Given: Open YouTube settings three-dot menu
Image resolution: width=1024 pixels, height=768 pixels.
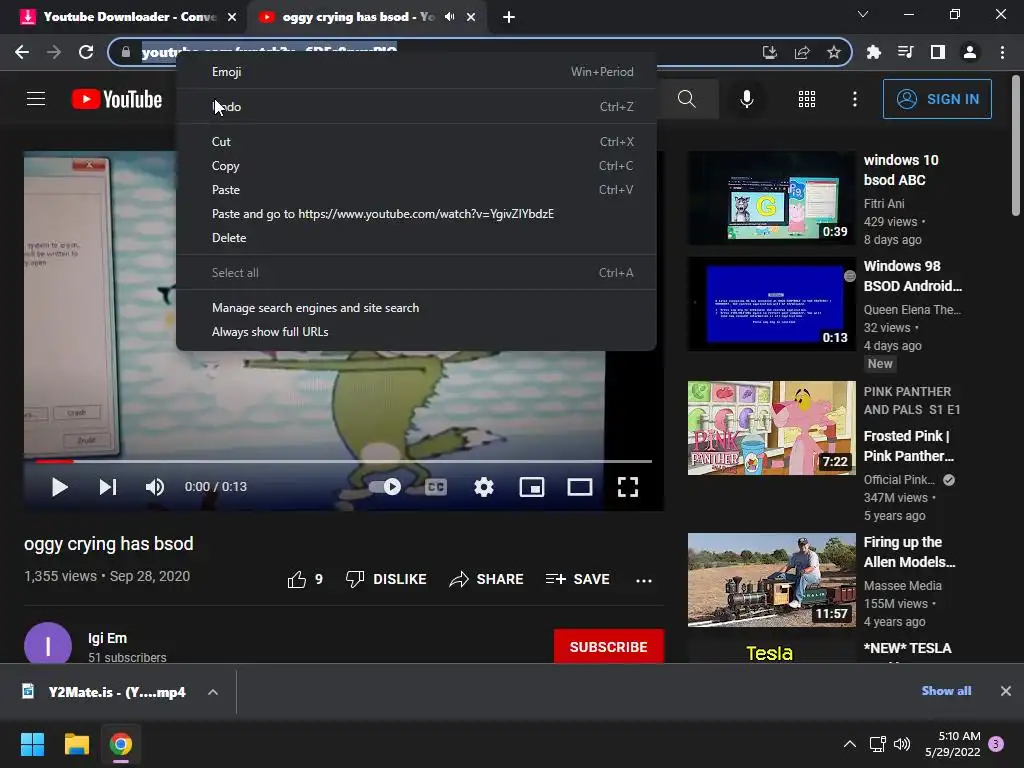Looking at the screenshot, I should pyautogui.click(x=854, y=99).
